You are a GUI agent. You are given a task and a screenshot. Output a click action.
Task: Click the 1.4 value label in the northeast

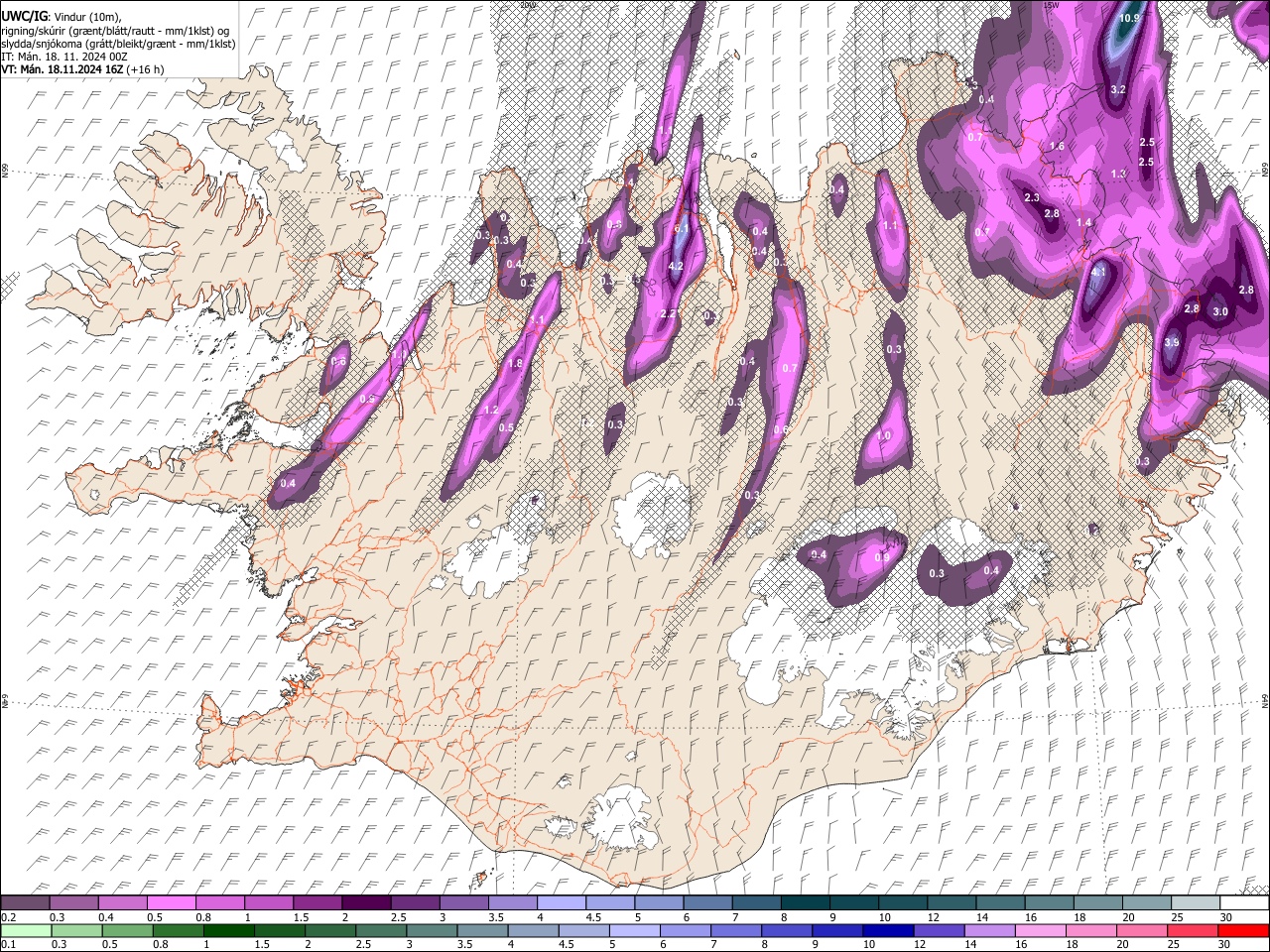click(1084, 223)
